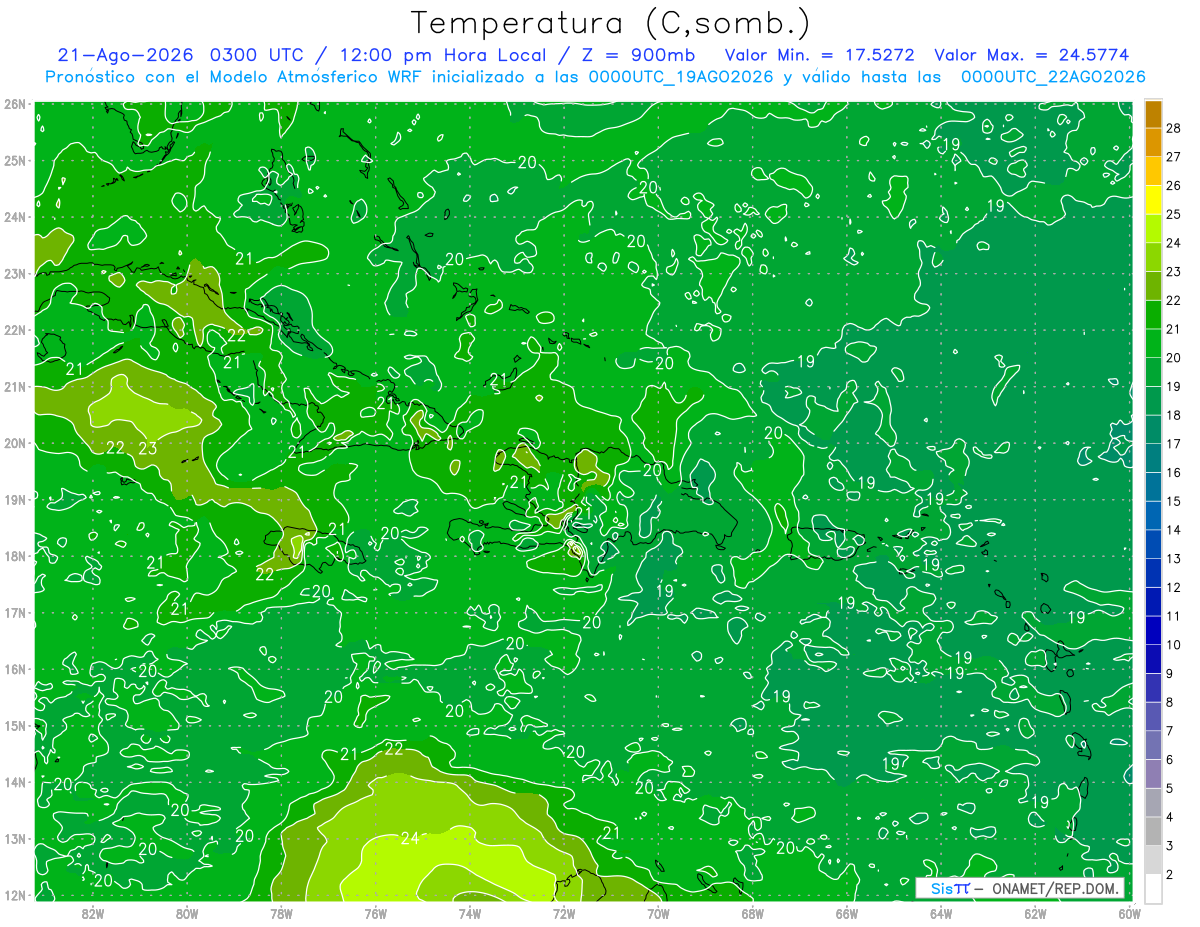The image size is (1200, 927).
Task: Click the '18N' latitude axis label
Action: (15, 556)
